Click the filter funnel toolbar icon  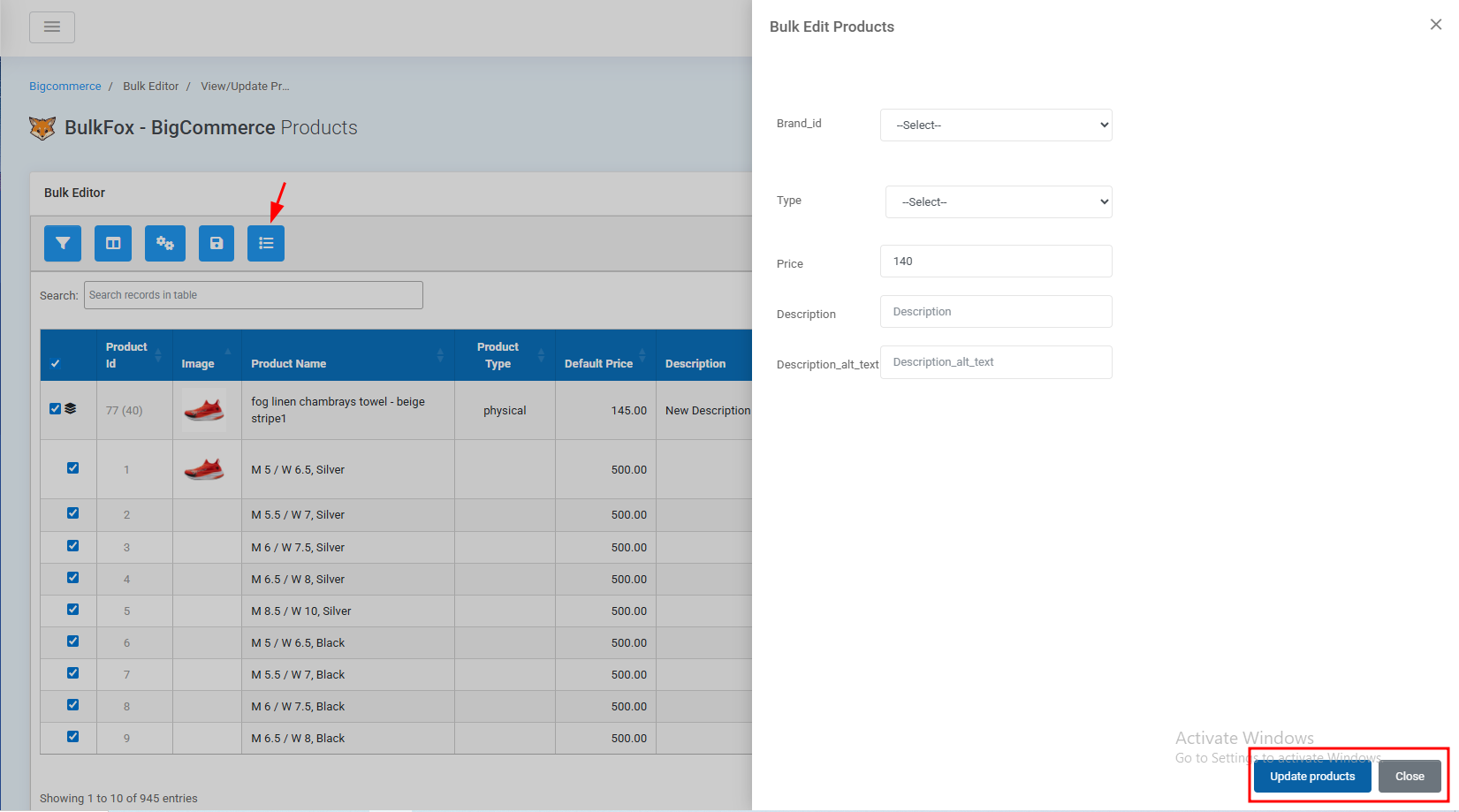(x=63, y=243)
